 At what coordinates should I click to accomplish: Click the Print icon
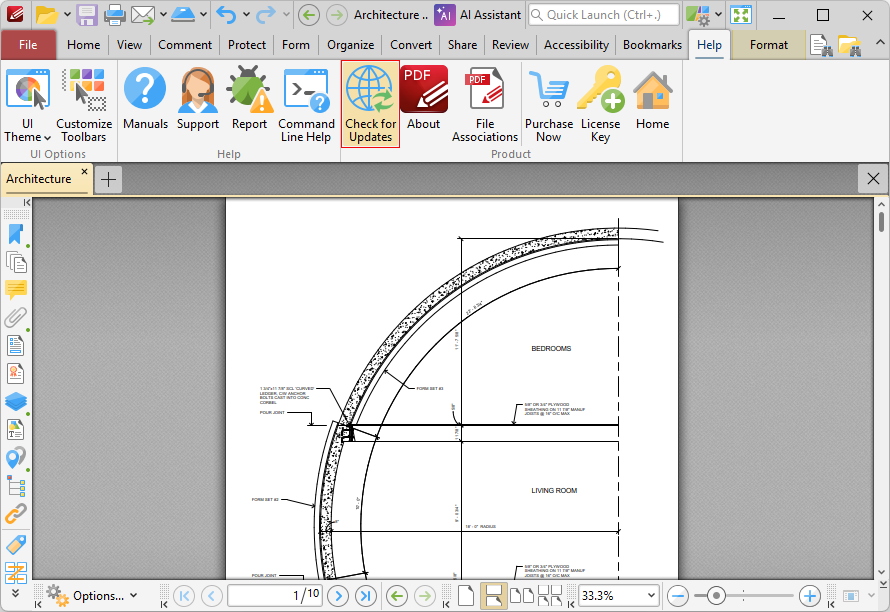pyautogui.click(x=115, y=15)
